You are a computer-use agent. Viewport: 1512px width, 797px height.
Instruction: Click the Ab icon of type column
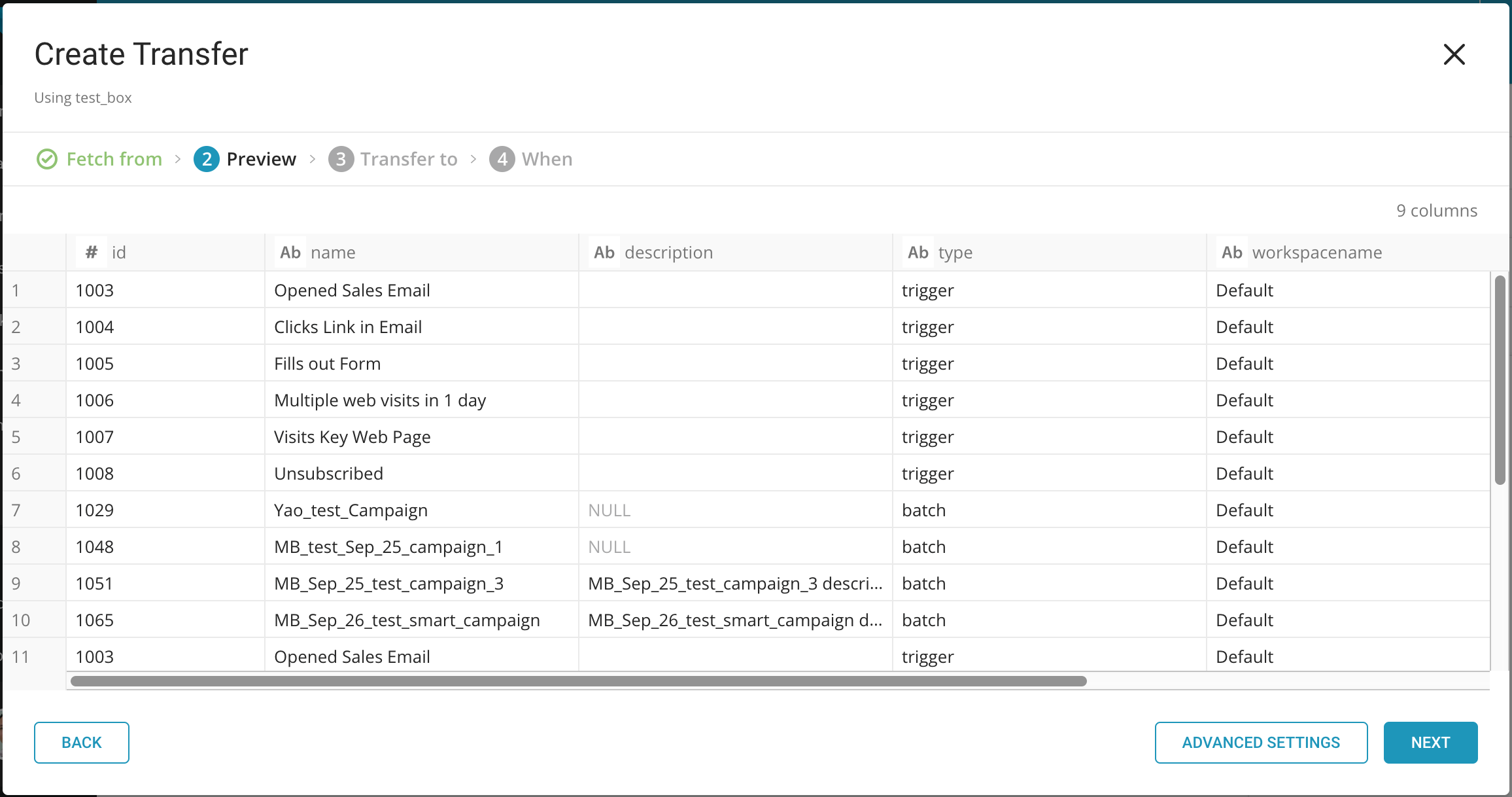point(918,253)
